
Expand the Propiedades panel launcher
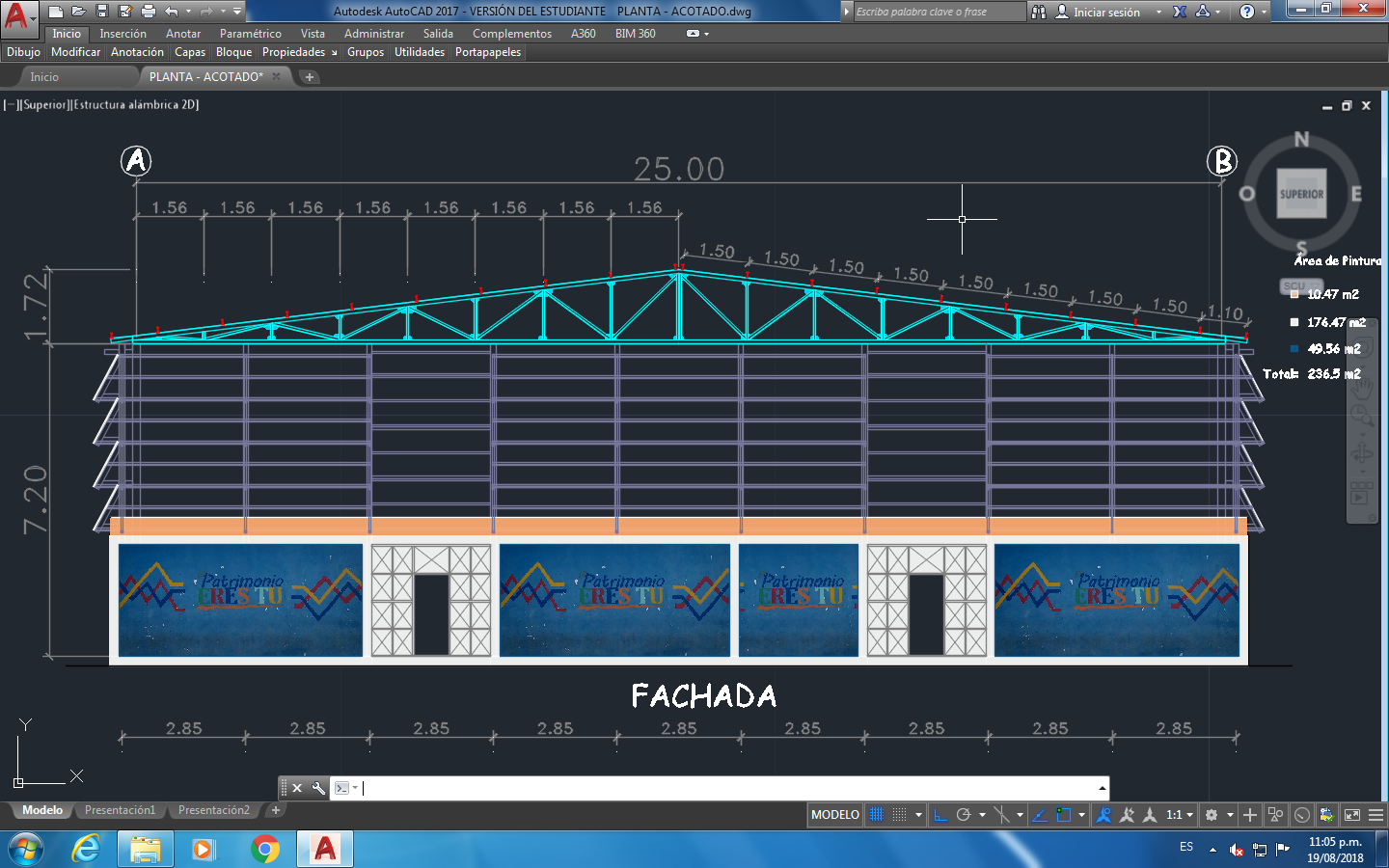pos(335,53)
